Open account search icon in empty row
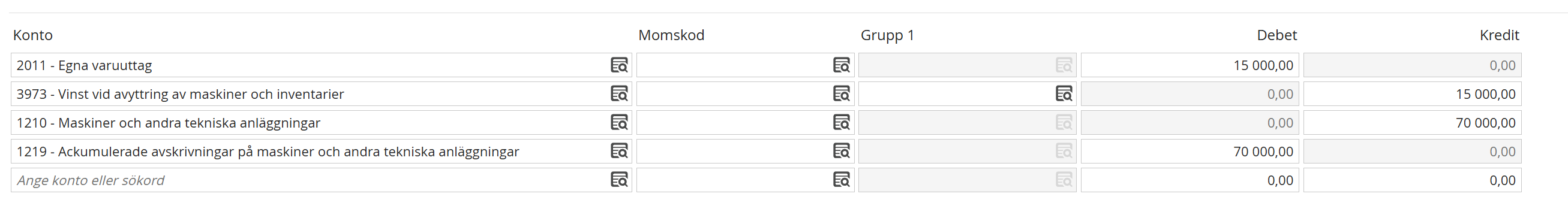Image resolution: width=1568 pixels, height=224 pixels. [x=619, y=180]
